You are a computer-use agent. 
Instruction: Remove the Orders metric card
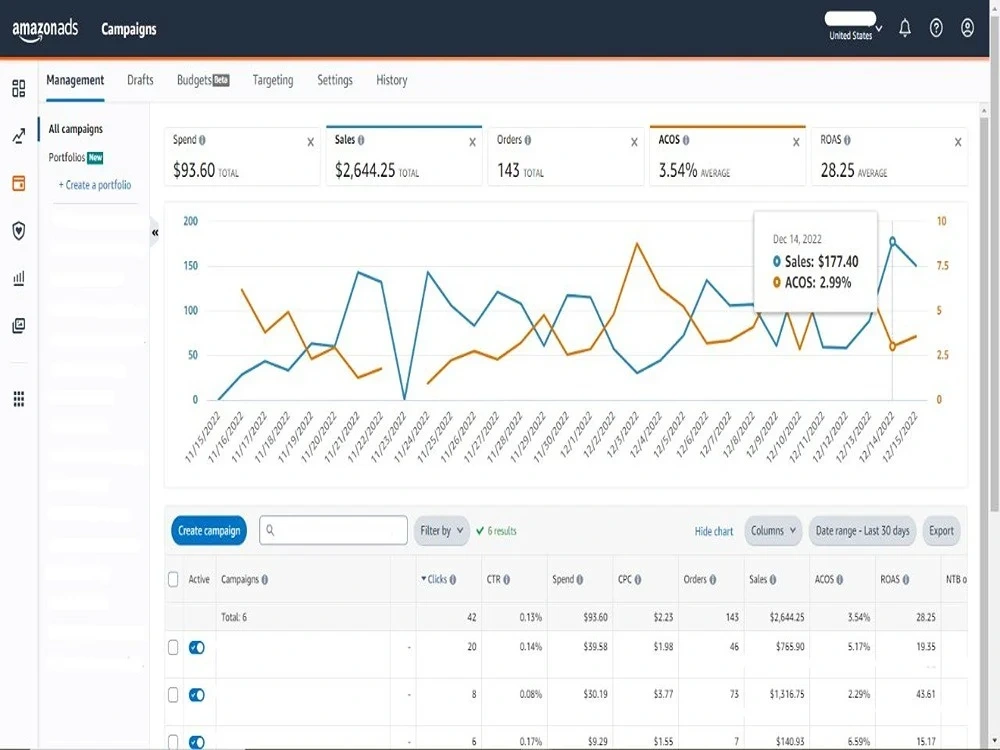pyautogui.click(x=634, y=142)
